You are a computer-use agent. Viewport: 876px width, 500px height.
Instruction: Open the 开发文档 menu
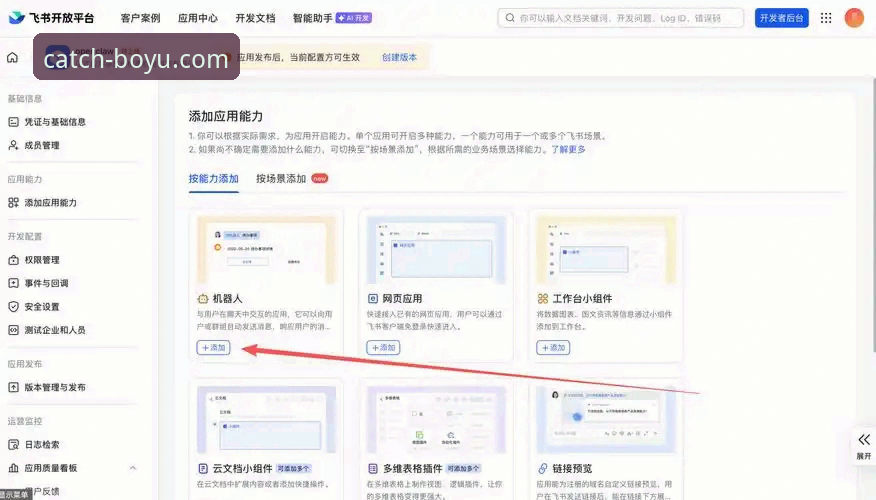point(255,18)
